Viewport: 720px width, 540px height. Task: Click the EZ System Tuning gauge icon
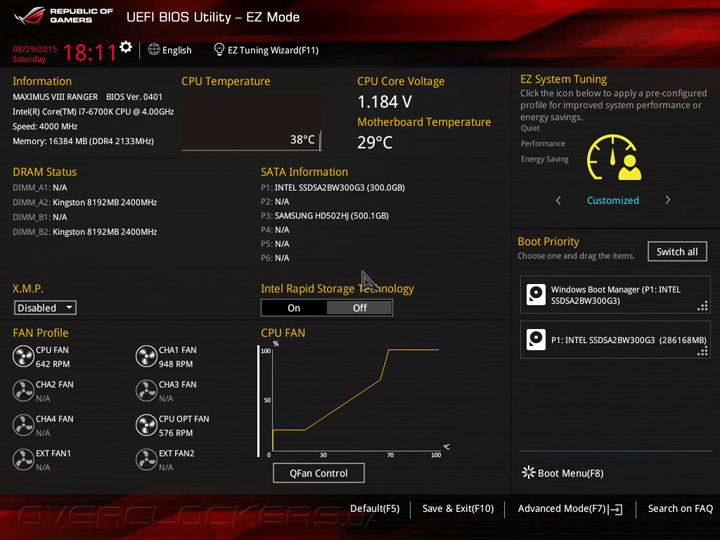tap(614, 158)
